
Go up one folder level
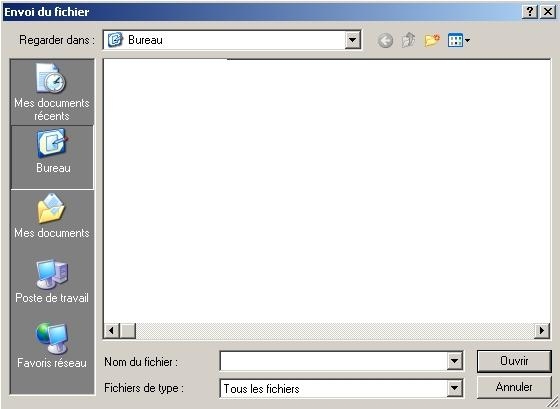pyautogui.click(x=408, y=40)
